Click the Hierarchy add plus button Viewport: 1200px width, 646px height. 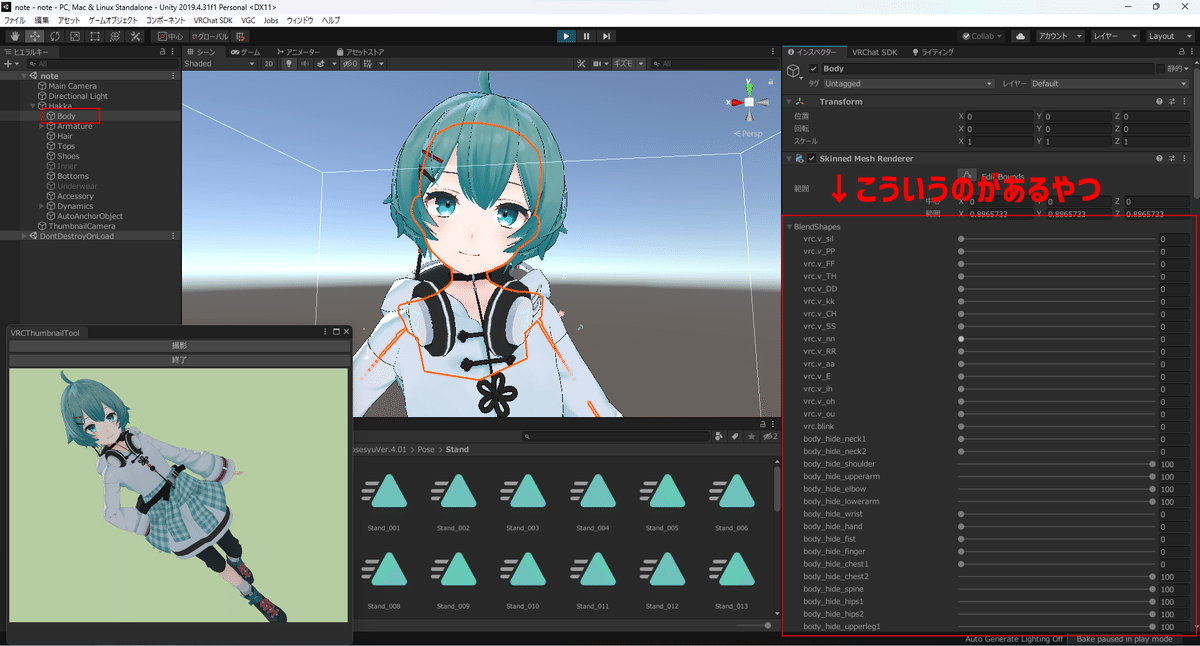coord(10,64)
